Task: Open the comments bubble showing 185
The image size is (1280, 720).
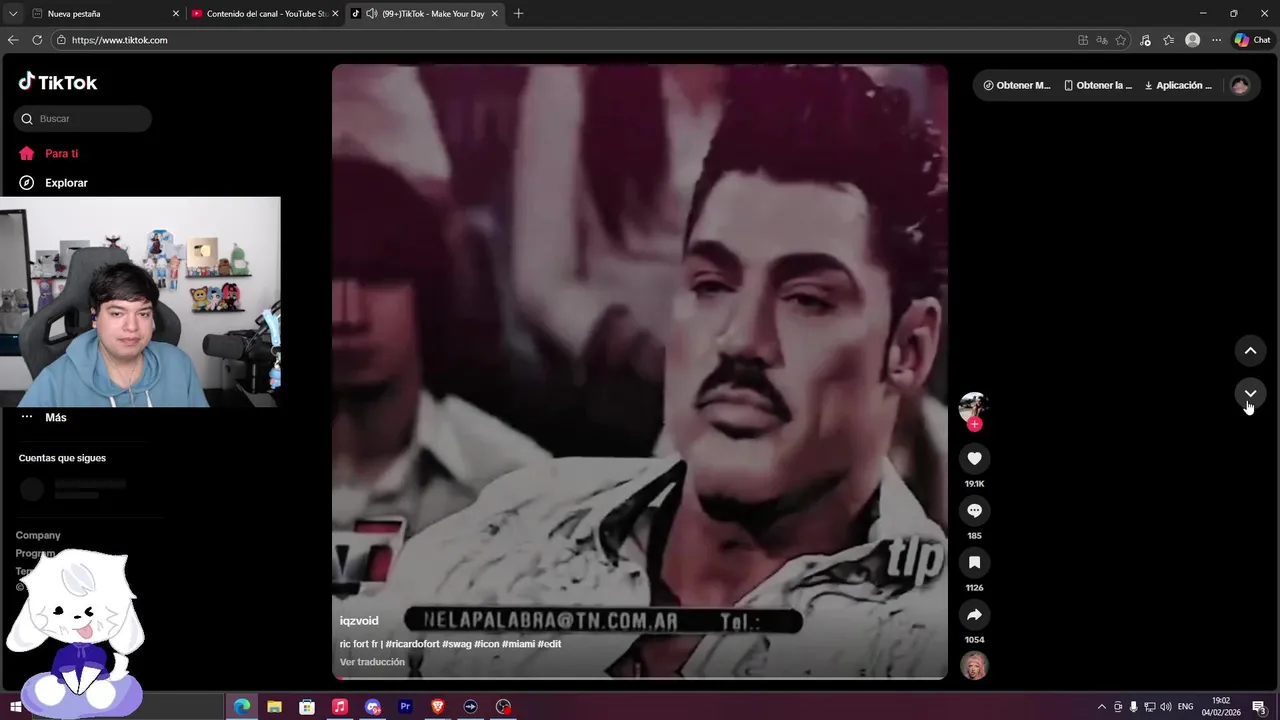Action: tap(974, 510)
